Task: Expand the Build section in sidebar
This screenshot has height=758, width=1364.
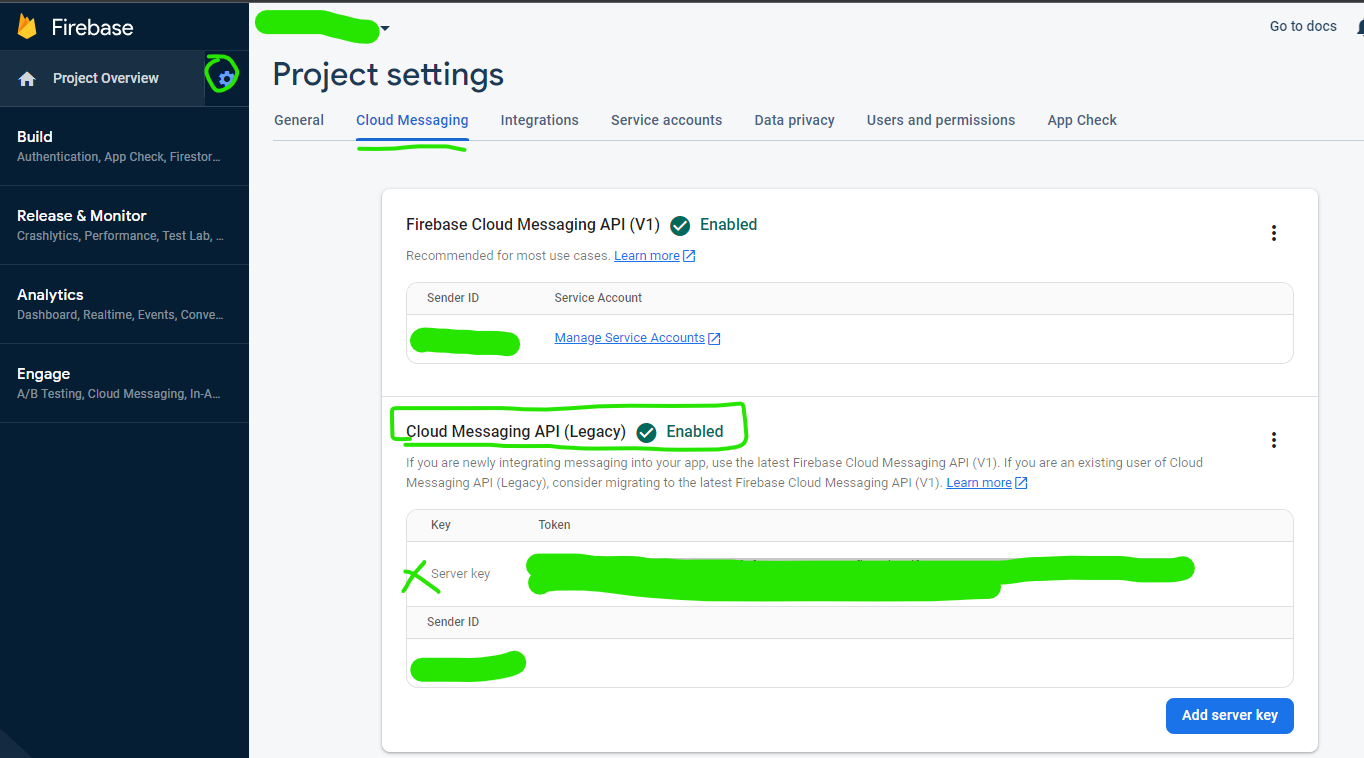Action: click(x=124, y=146)
